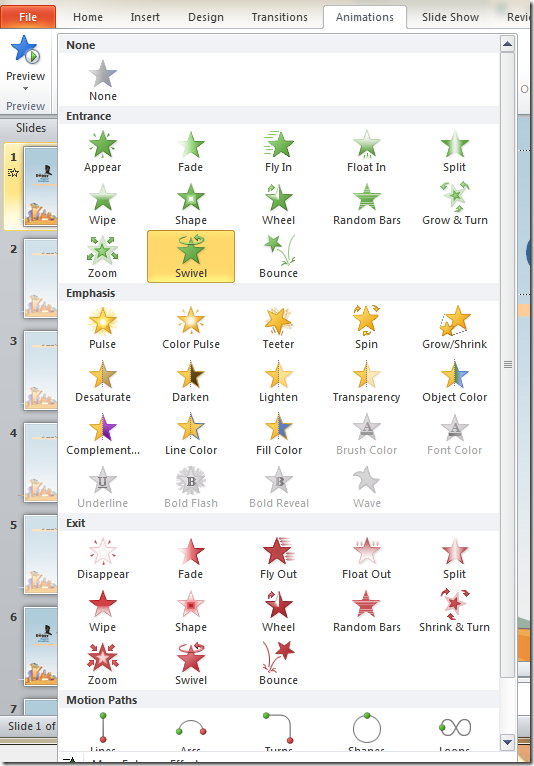The width and height of the screenshot is (534, 766).
Task: Click the gallery scroll down arrow
Action: (508, 743)
